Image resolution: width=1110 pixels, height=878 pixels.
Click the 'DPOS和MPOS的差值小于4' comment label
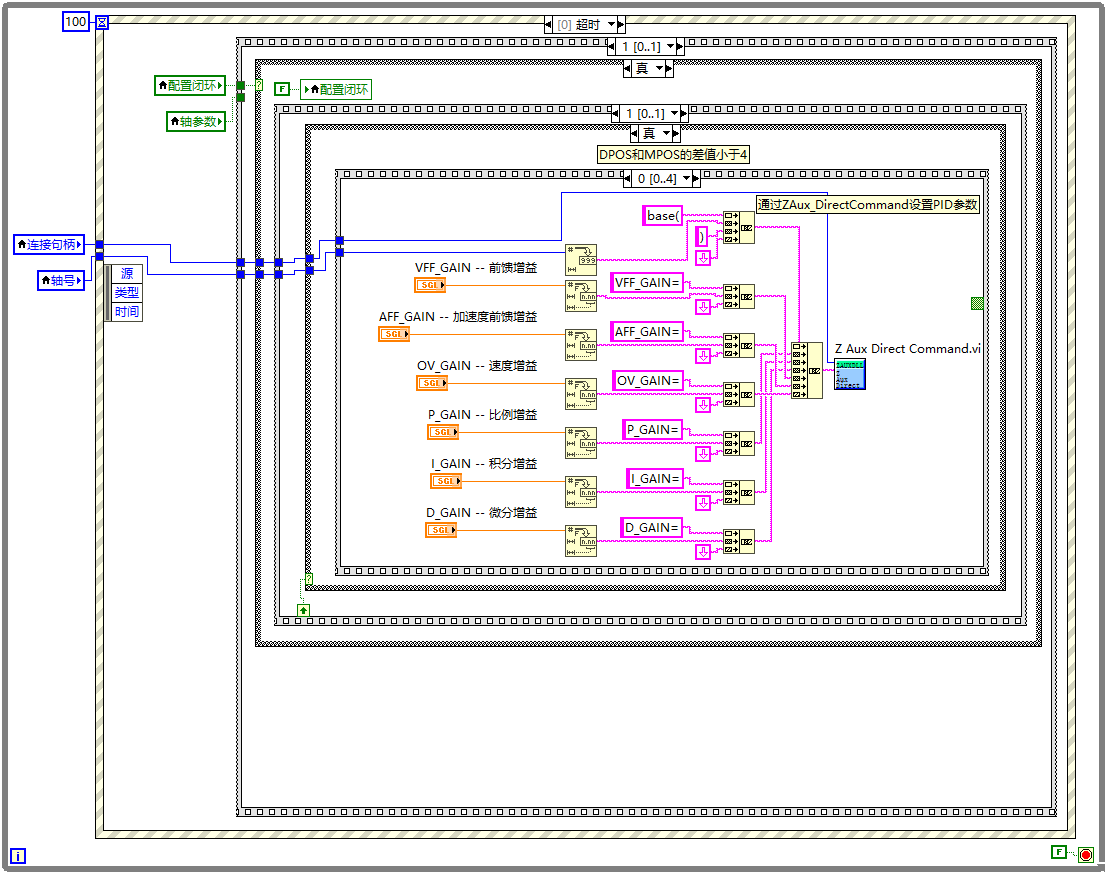coord(673,154)
